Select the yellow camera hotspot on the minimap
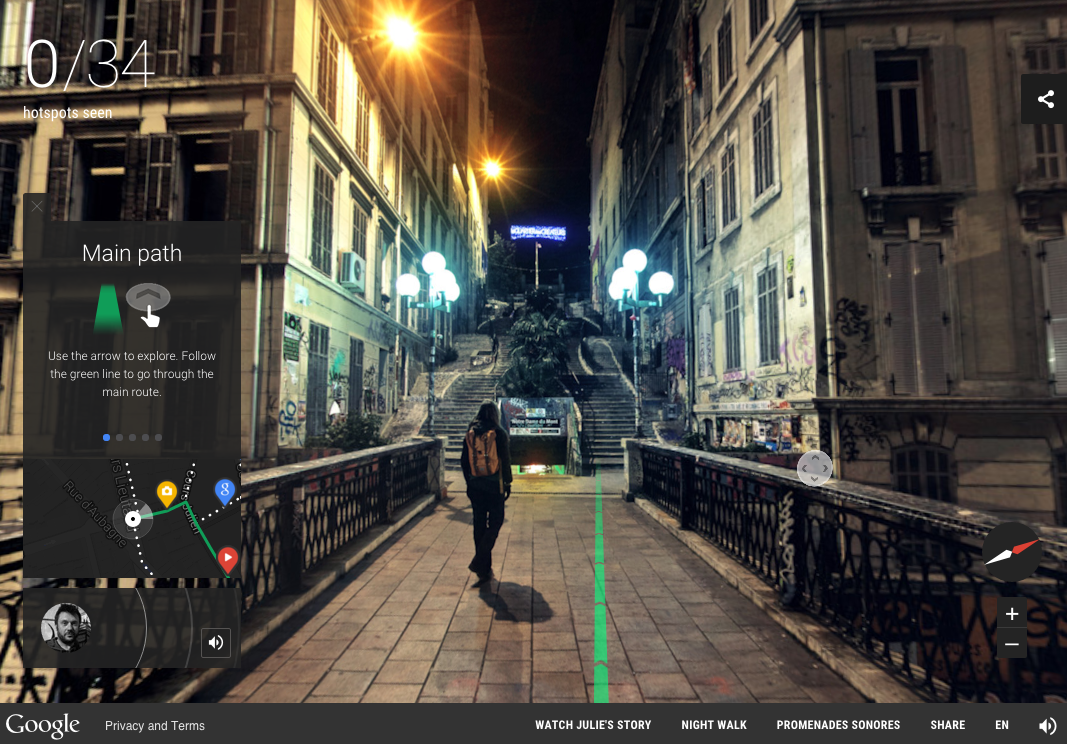Viewport: 1067px width, 744px height. (x=167, y=492)
